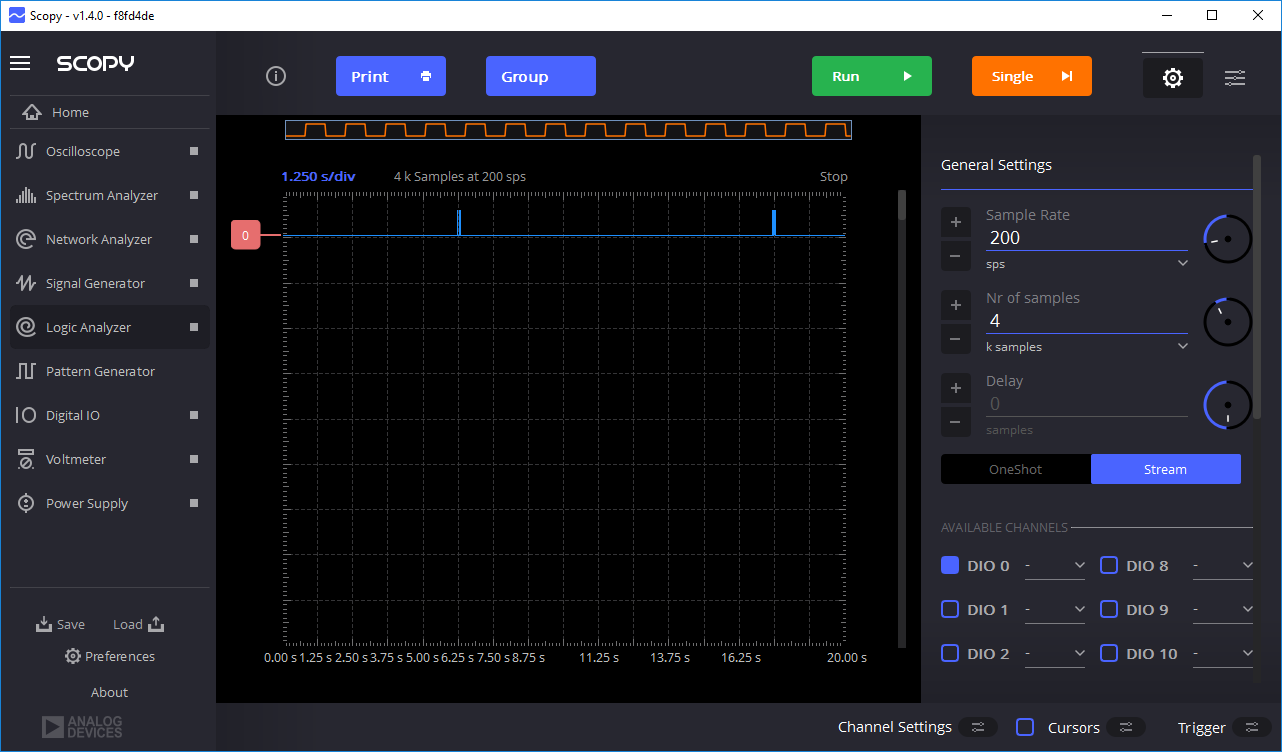Screen dimensions: 1282x752
Task: Click the Preferences gear icon
Action: pyautogui.click(x=73, y=656)
